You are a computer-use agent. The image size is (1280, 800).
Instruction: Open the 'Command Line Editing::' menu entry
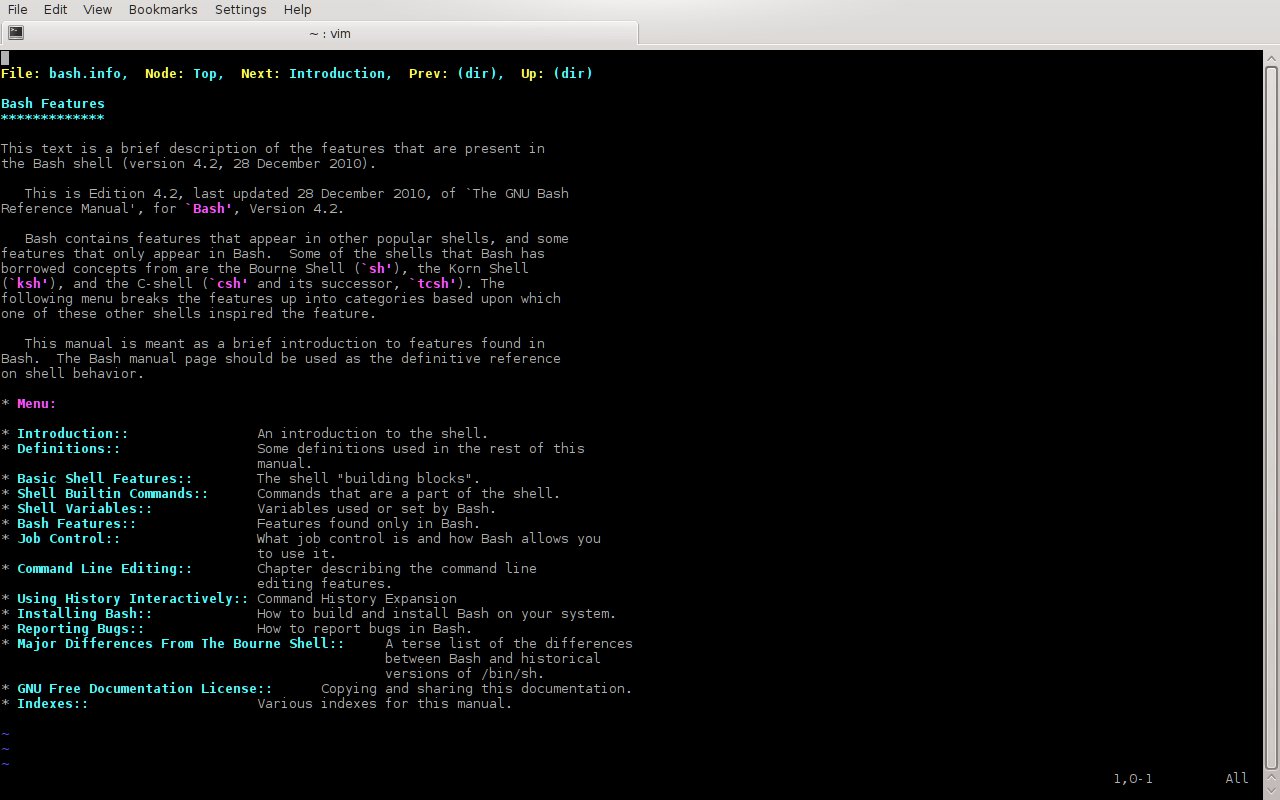105,568
